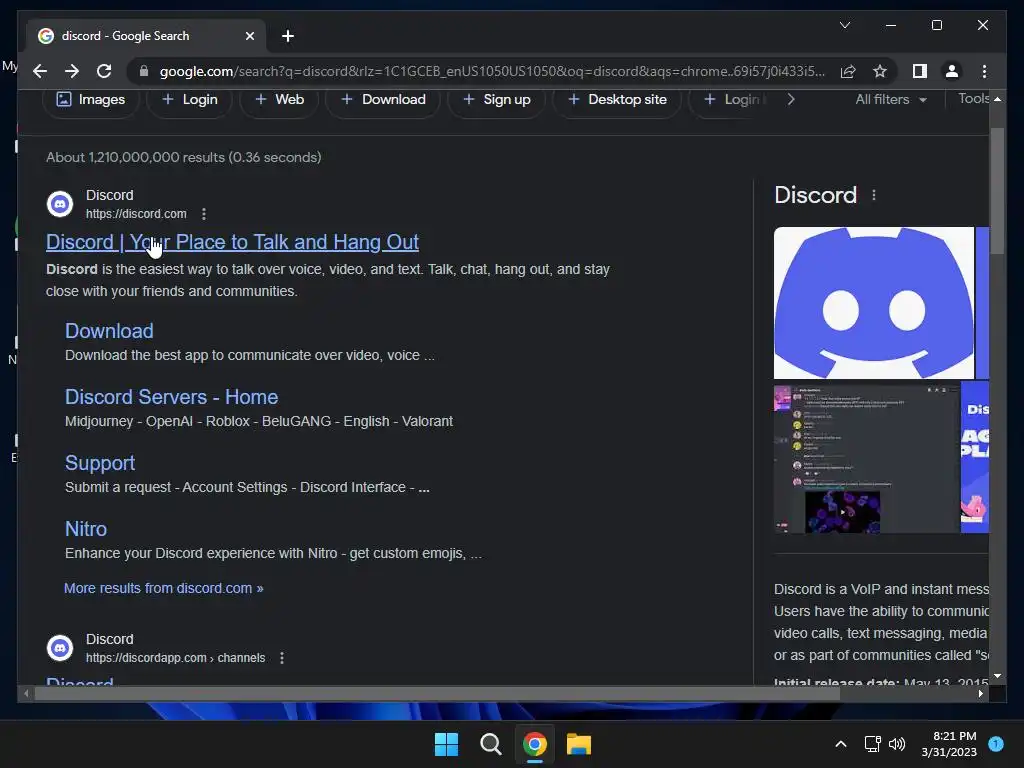1024x768 pixels.
Task: Open Discord Your Place to Talk link
Action: pos(232,242)
